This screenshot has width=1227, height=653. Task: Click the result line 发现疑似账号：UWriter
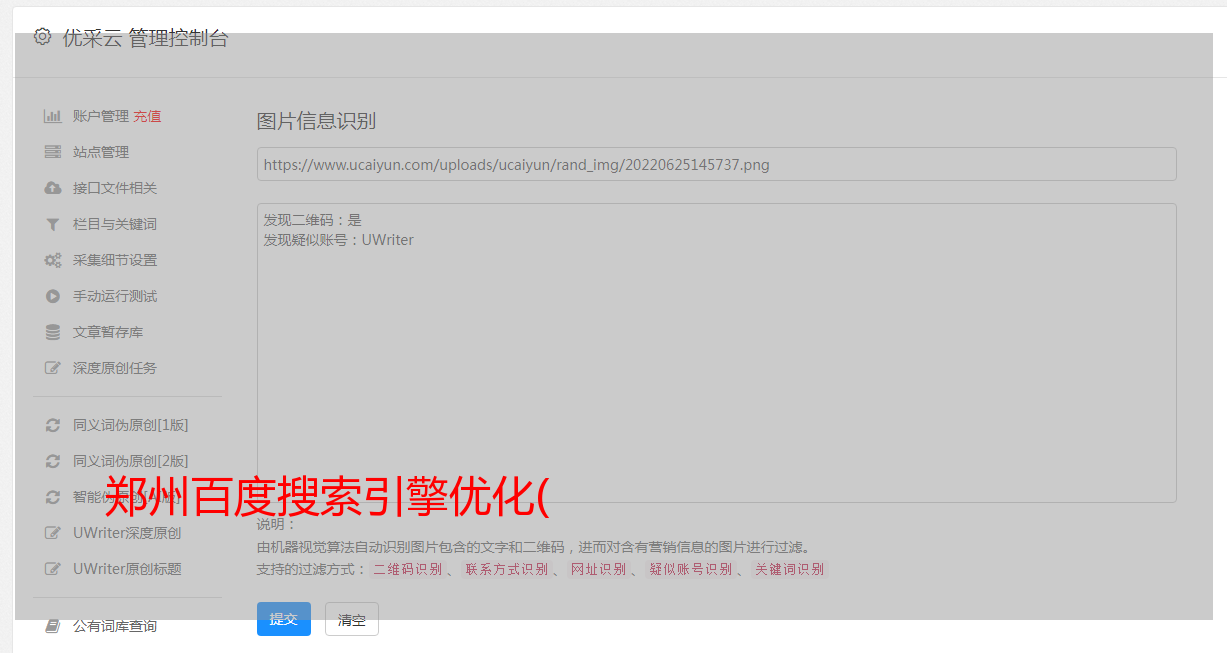click(x=338, y=240)
